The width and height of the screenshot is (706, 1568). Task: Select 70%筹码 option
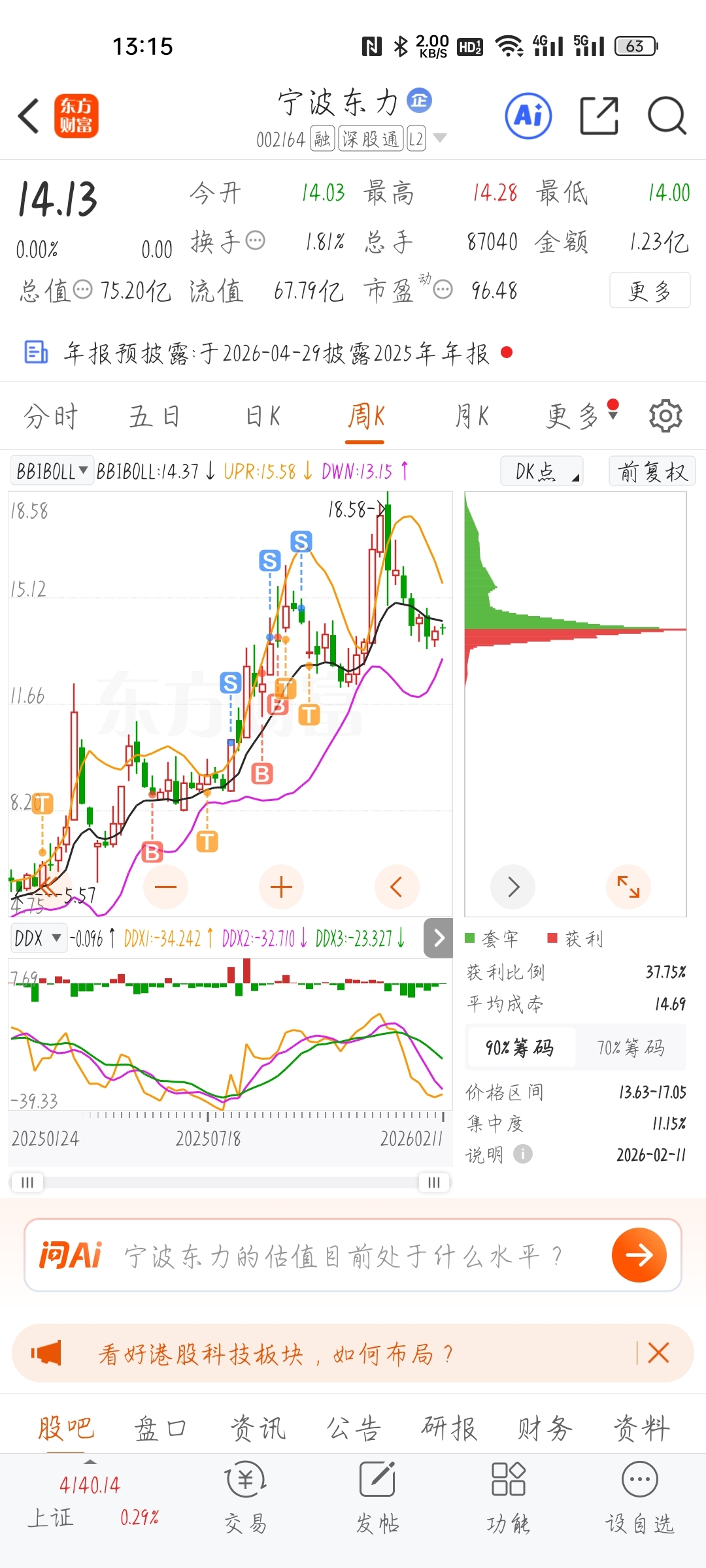click(631, 1047)
